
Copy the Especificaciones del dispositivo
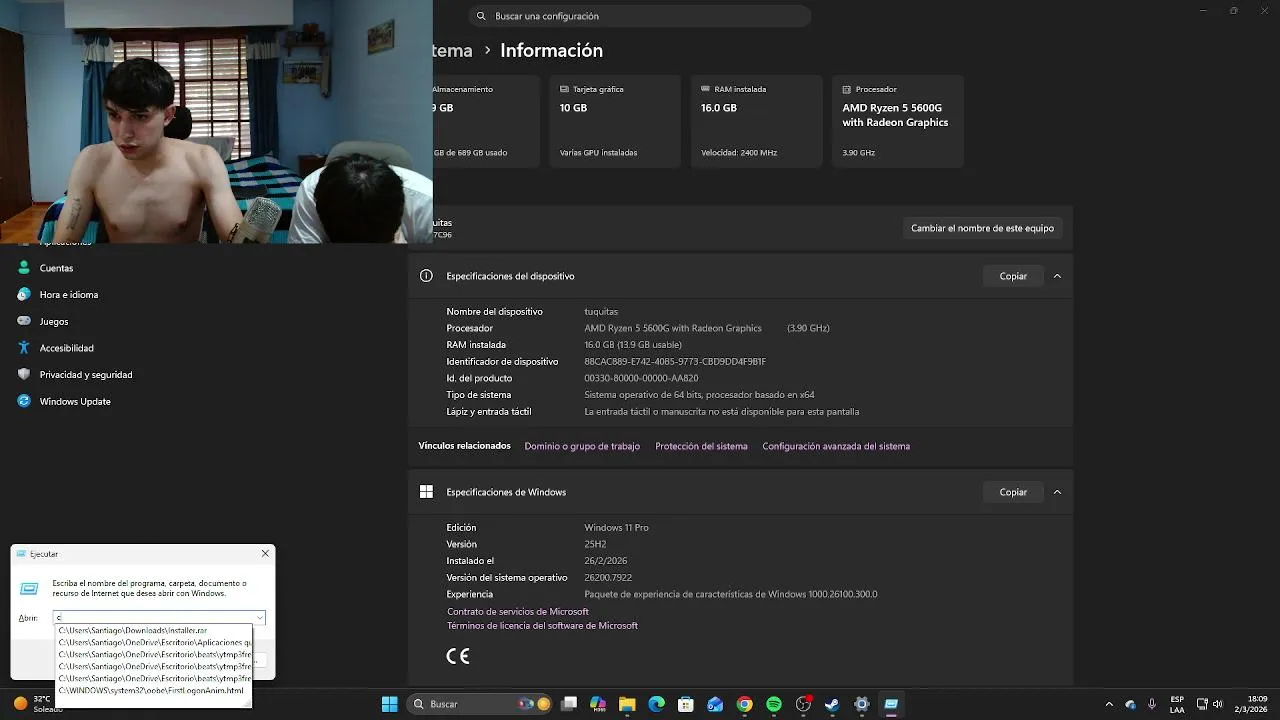tap(1013, 276)
